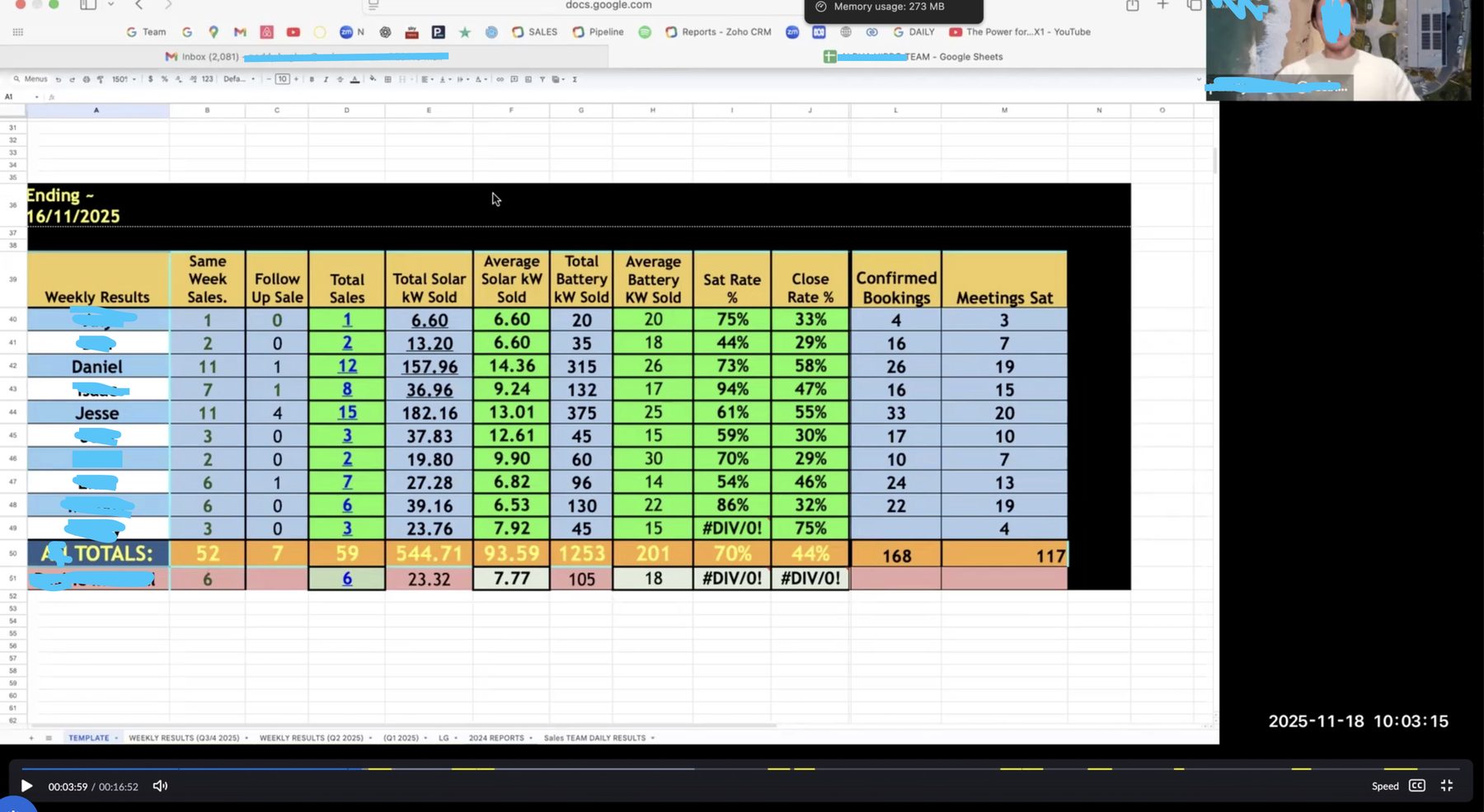Click the insert comment icon
The height and width of the screenshot is (812, 1484).
pos(514,79)
